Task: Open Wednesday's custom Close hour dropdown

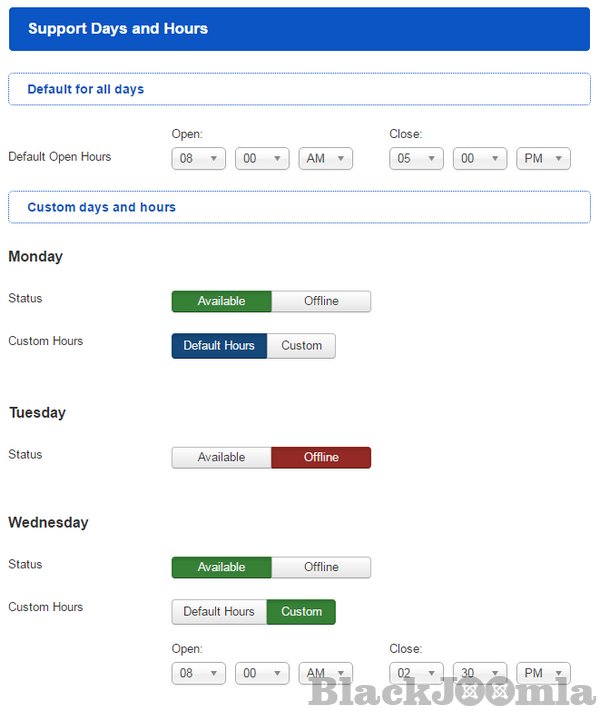Action: coord(416,673)
